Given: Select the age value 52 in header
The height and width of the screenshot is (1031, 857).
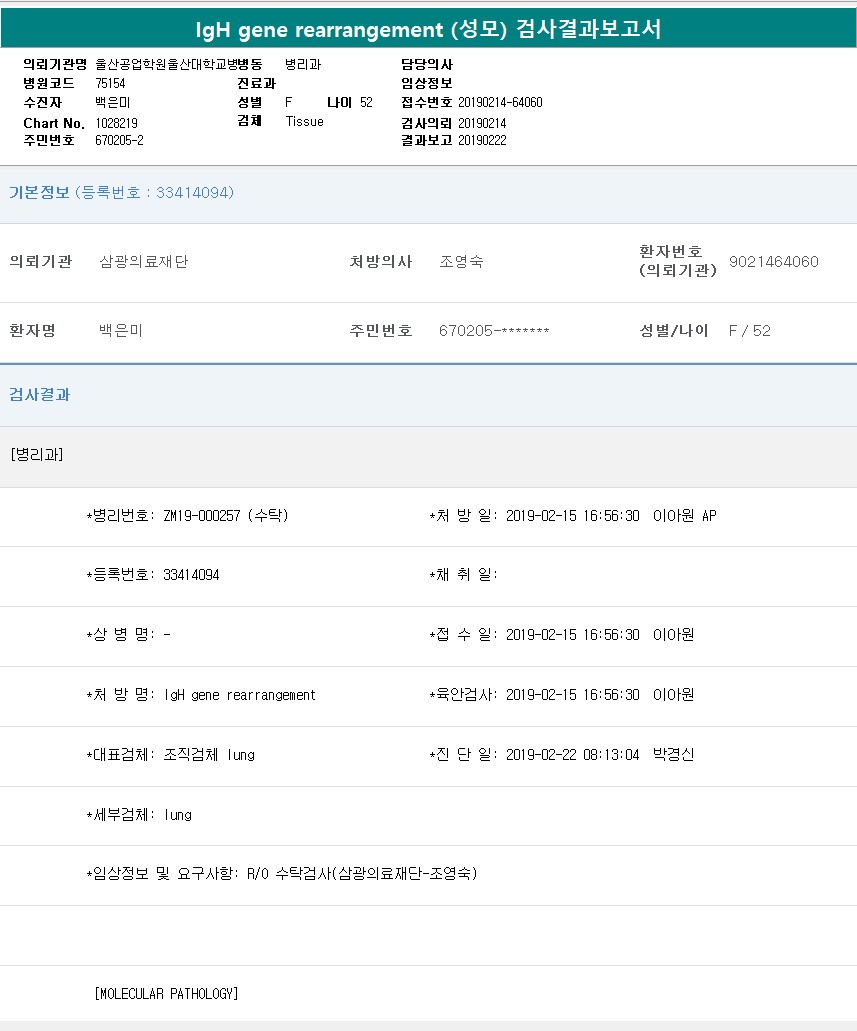Looking at the screenshot, I should click(366, 103).
